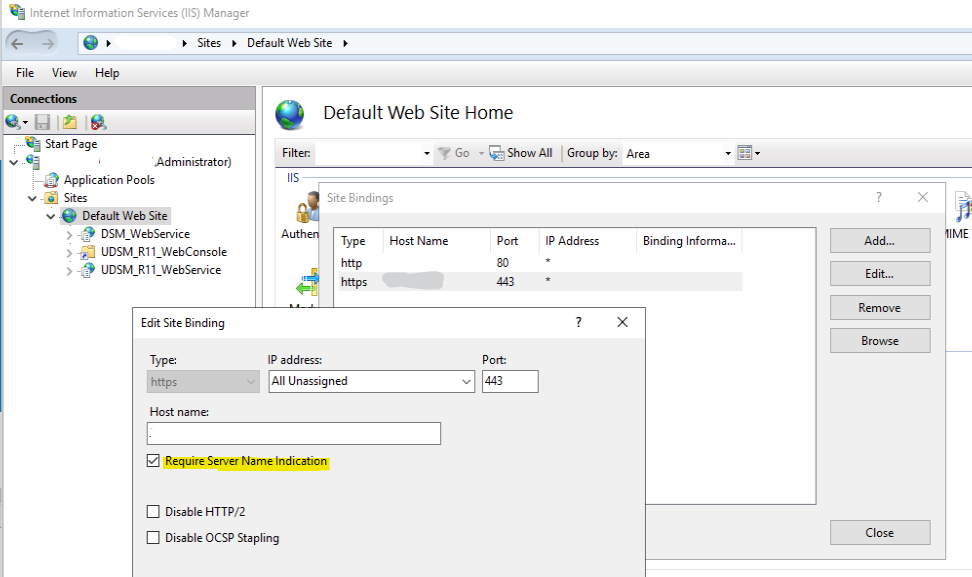This screenshot has height=577, width=972.
Task: Click the IIS Manager title bar icon
Action: 17,12
